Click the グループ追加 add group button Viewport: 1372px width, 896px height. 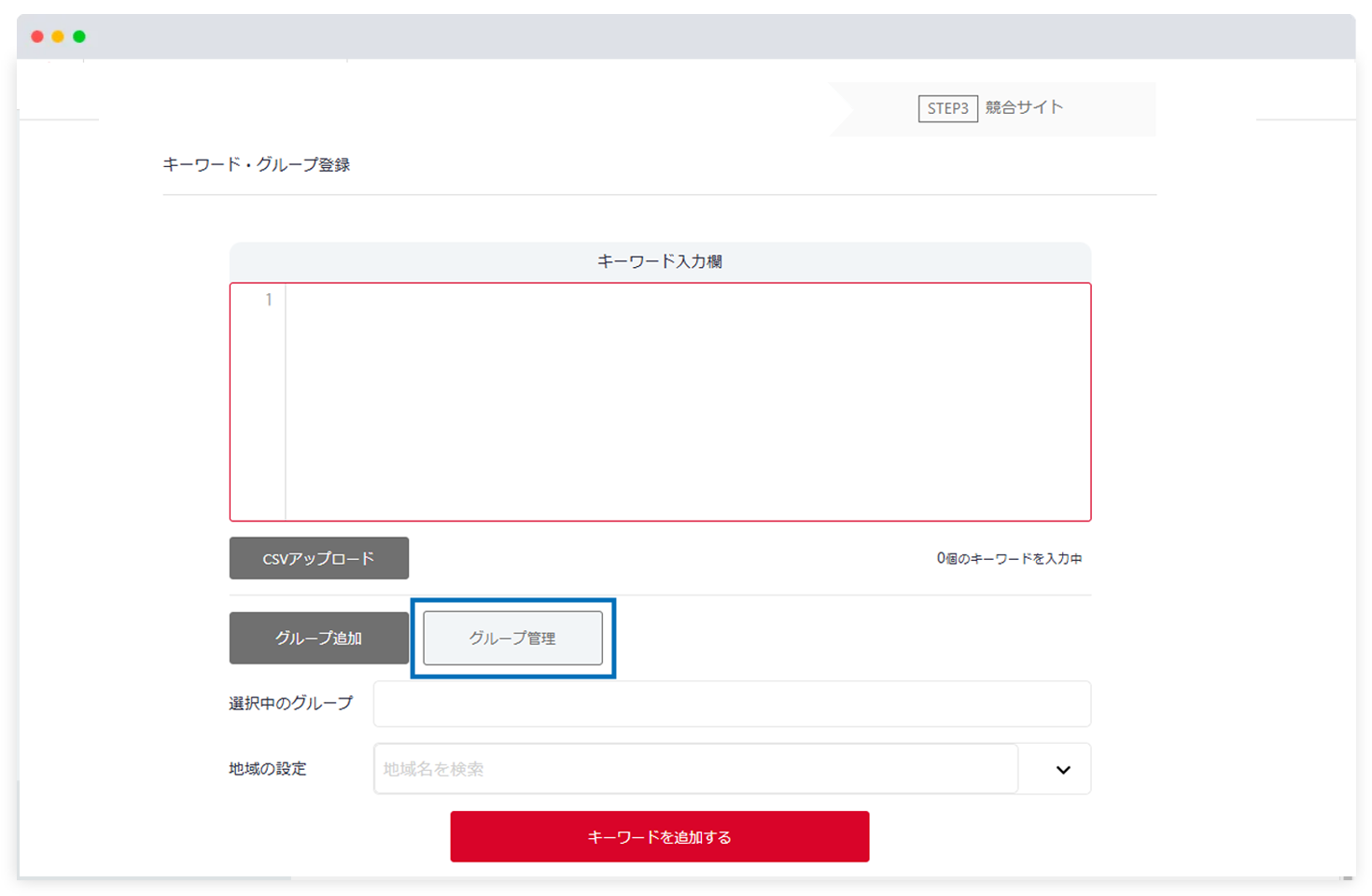click(x=318, y=637)
